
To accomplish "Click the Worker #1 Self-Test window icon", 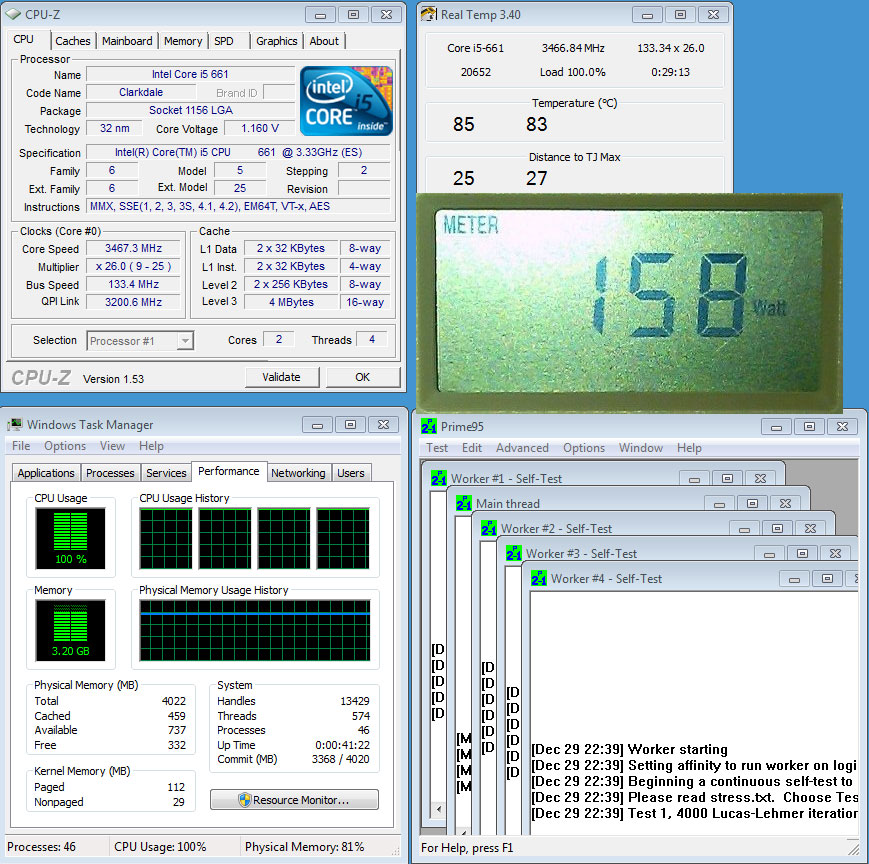I will tap(438, 478).
